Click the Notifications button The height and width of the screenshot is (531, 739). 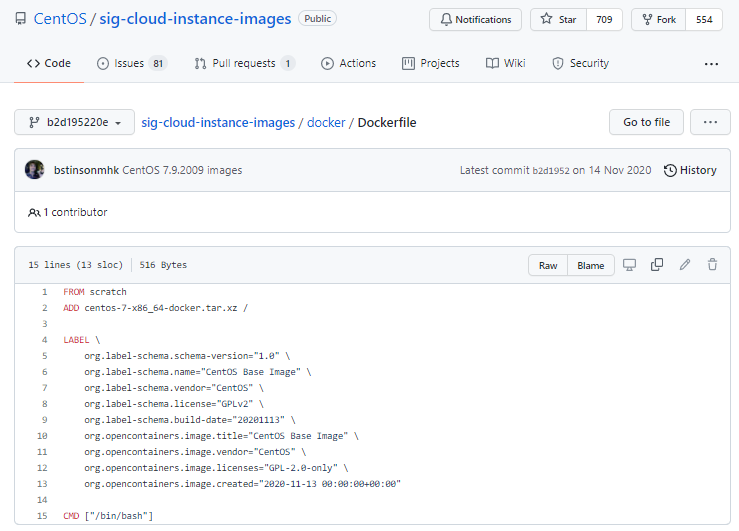476,19
